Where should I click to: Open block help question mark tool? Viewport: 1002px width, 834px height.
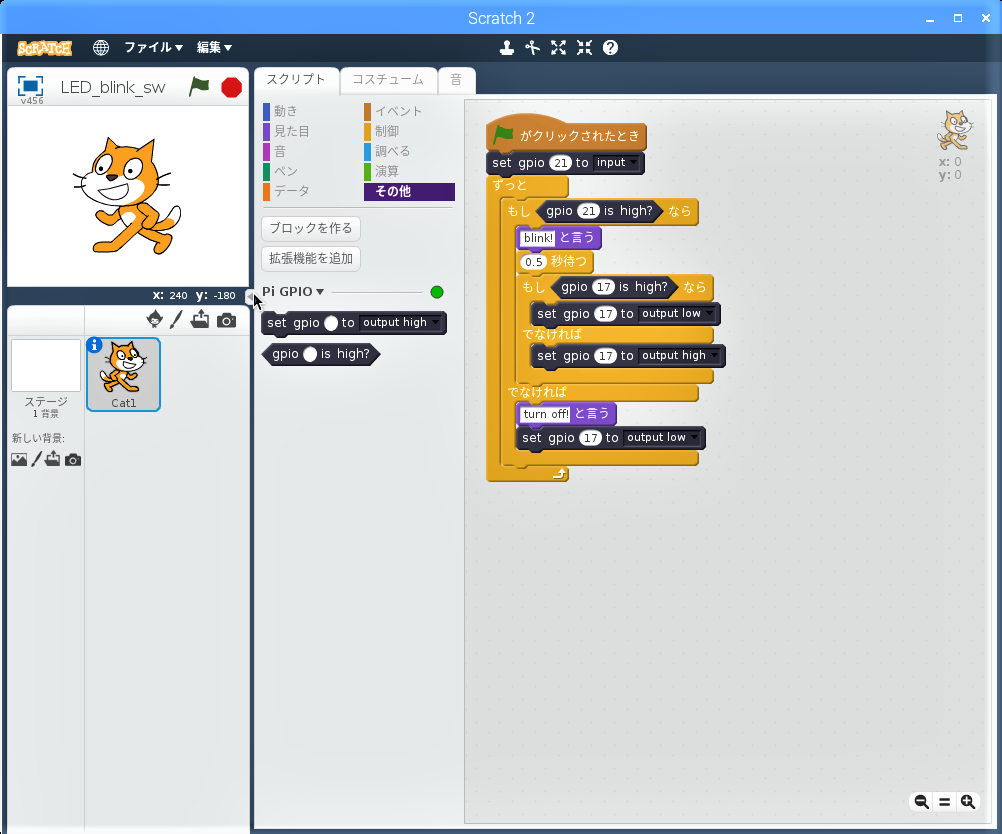coord(610,48)
